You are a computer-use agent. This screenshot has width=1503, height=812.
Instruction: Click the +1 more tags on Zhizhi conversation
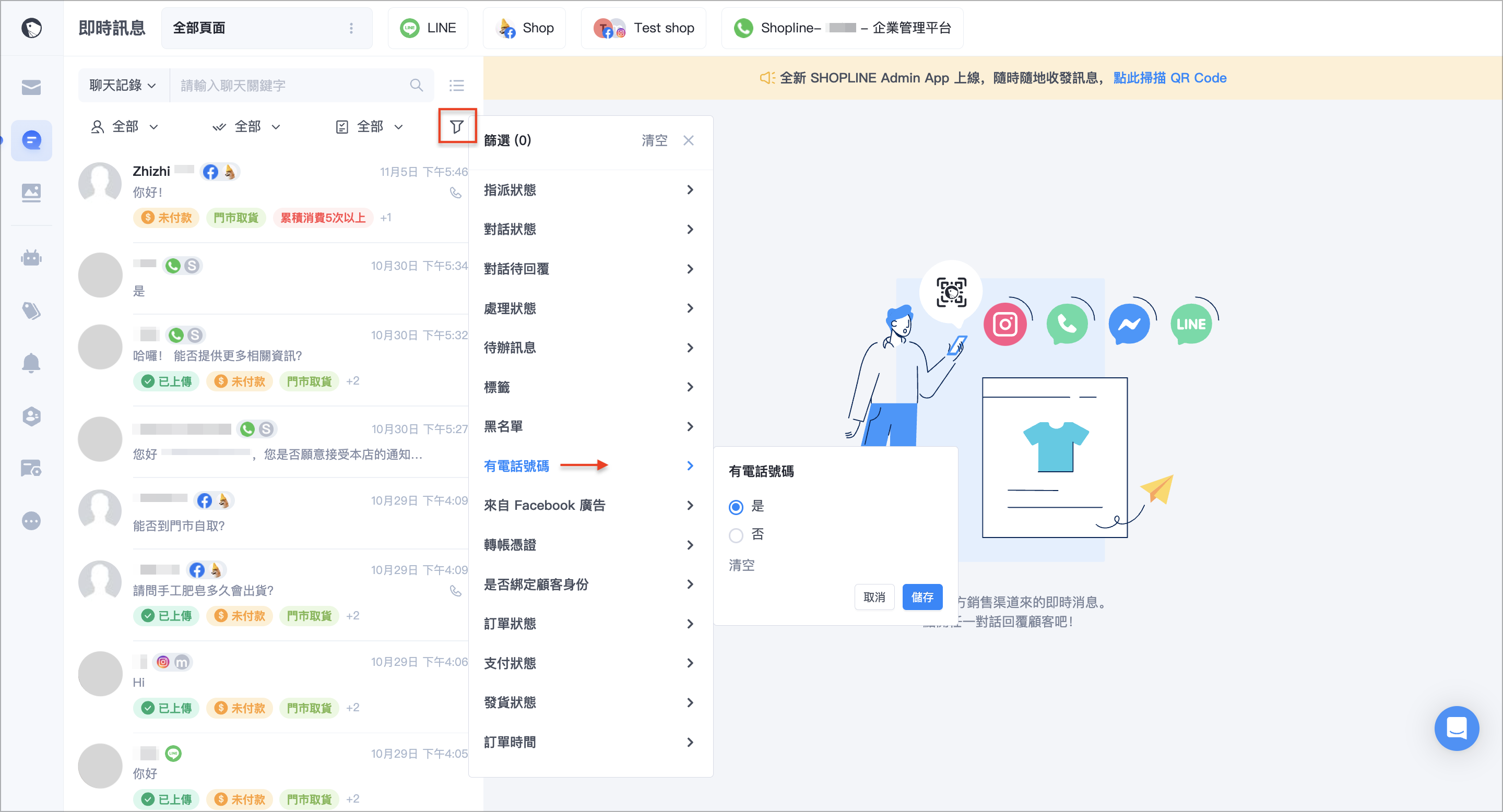click(386, 218)
